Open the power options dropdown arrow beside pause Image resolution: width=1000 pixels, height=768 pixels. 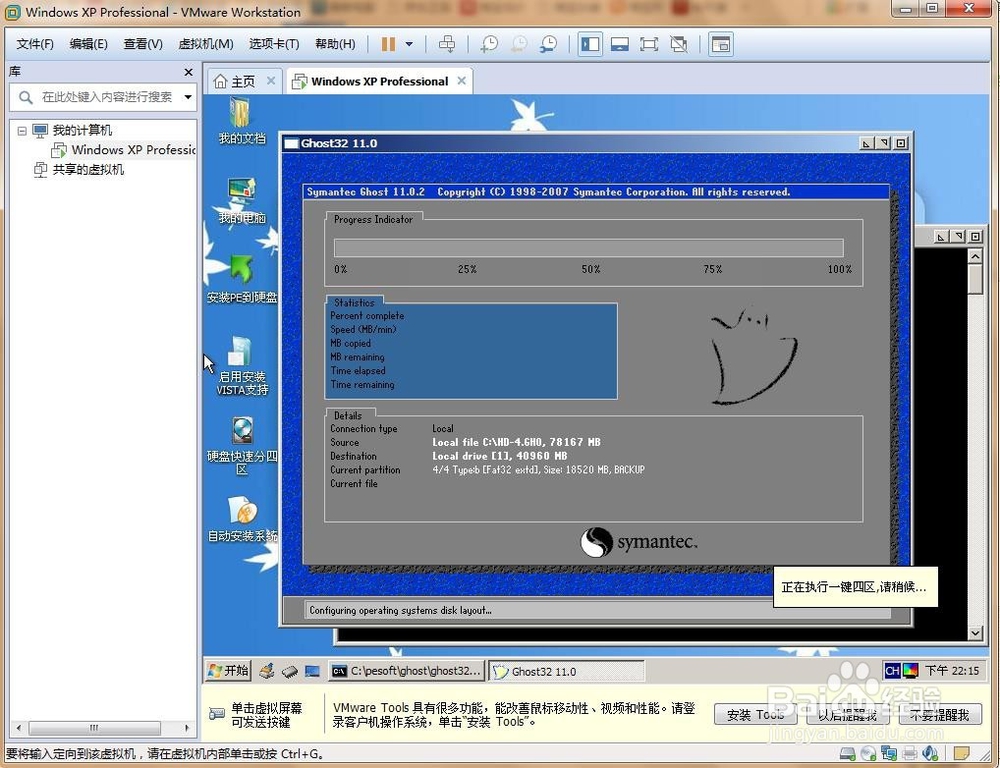[409, 44]
